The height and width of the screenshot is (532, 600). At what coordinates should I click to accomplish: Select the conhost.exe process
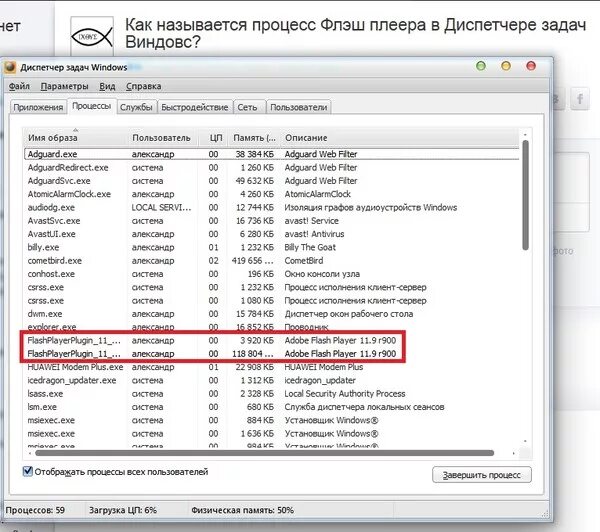[x=272, y=274]
